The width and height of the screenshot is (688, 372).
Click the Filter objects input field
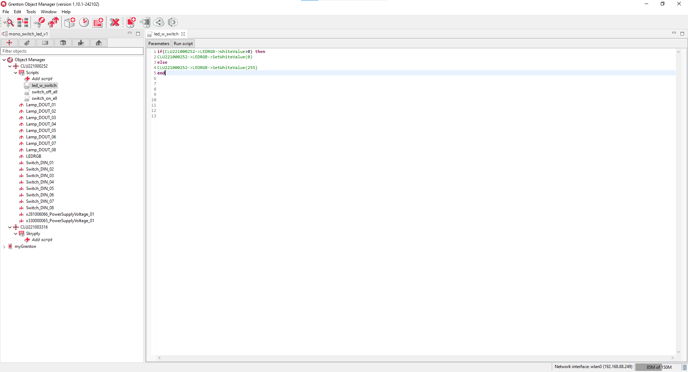point(72,51)
